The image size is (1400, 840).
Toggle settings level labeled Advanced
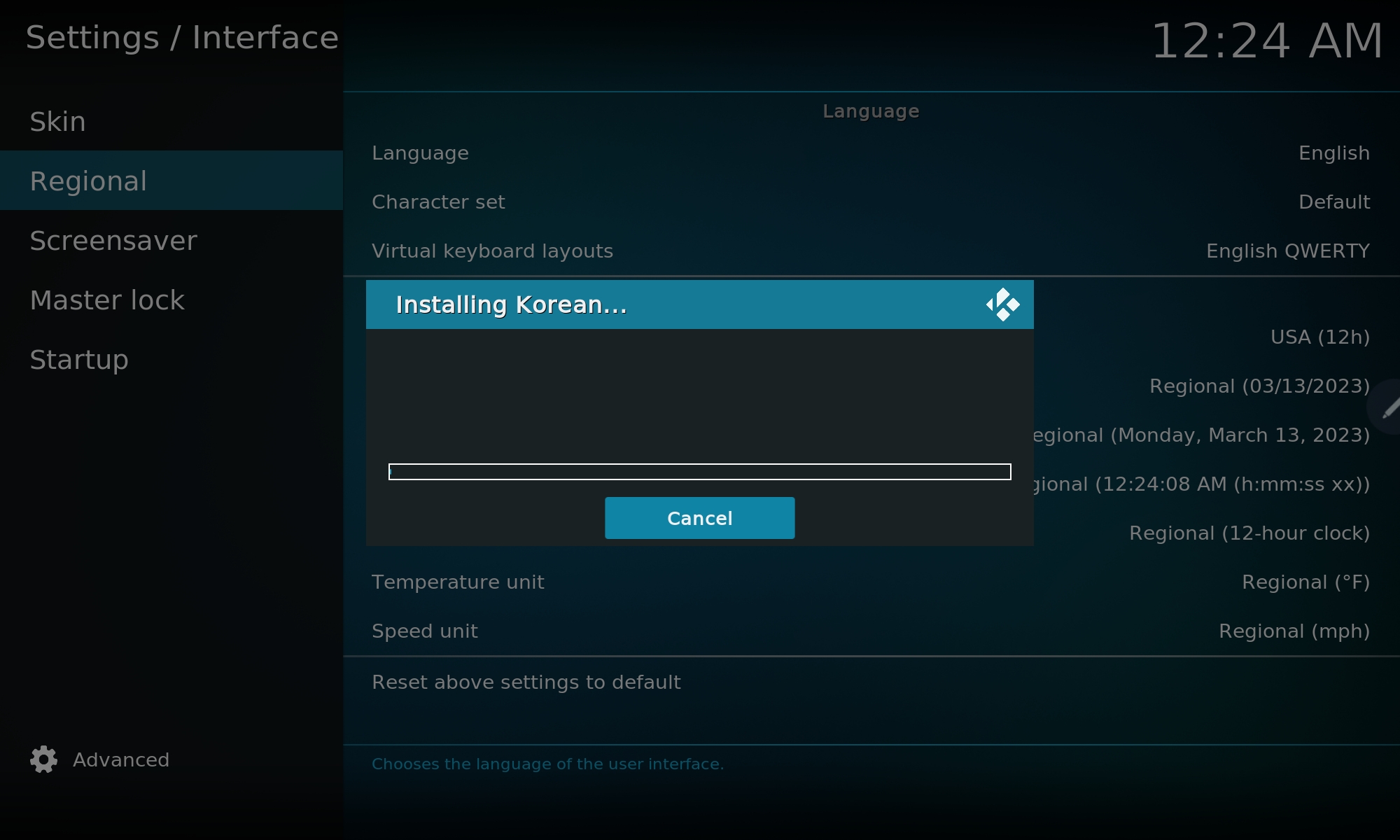[120, 759]
